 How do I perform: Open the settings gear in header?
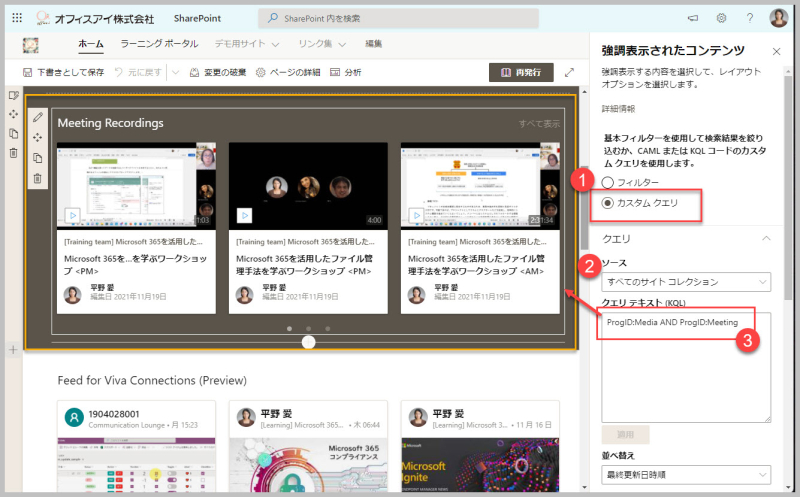721,18
